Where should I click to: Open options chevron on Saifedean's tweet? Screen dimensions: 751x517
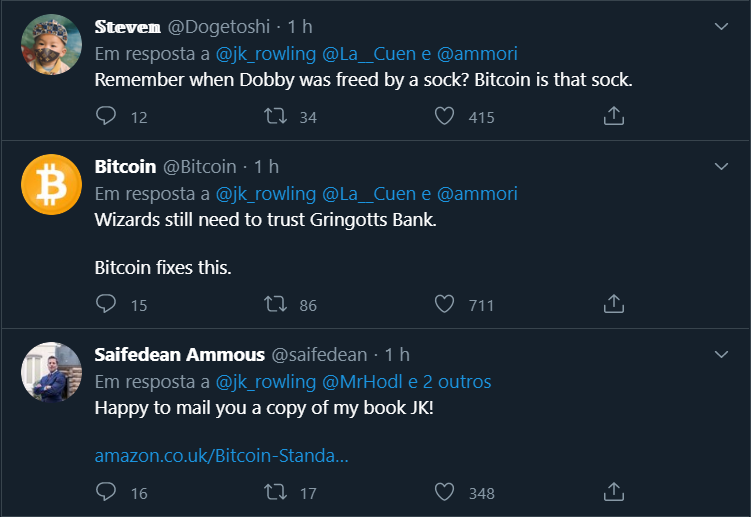point(721,354)
